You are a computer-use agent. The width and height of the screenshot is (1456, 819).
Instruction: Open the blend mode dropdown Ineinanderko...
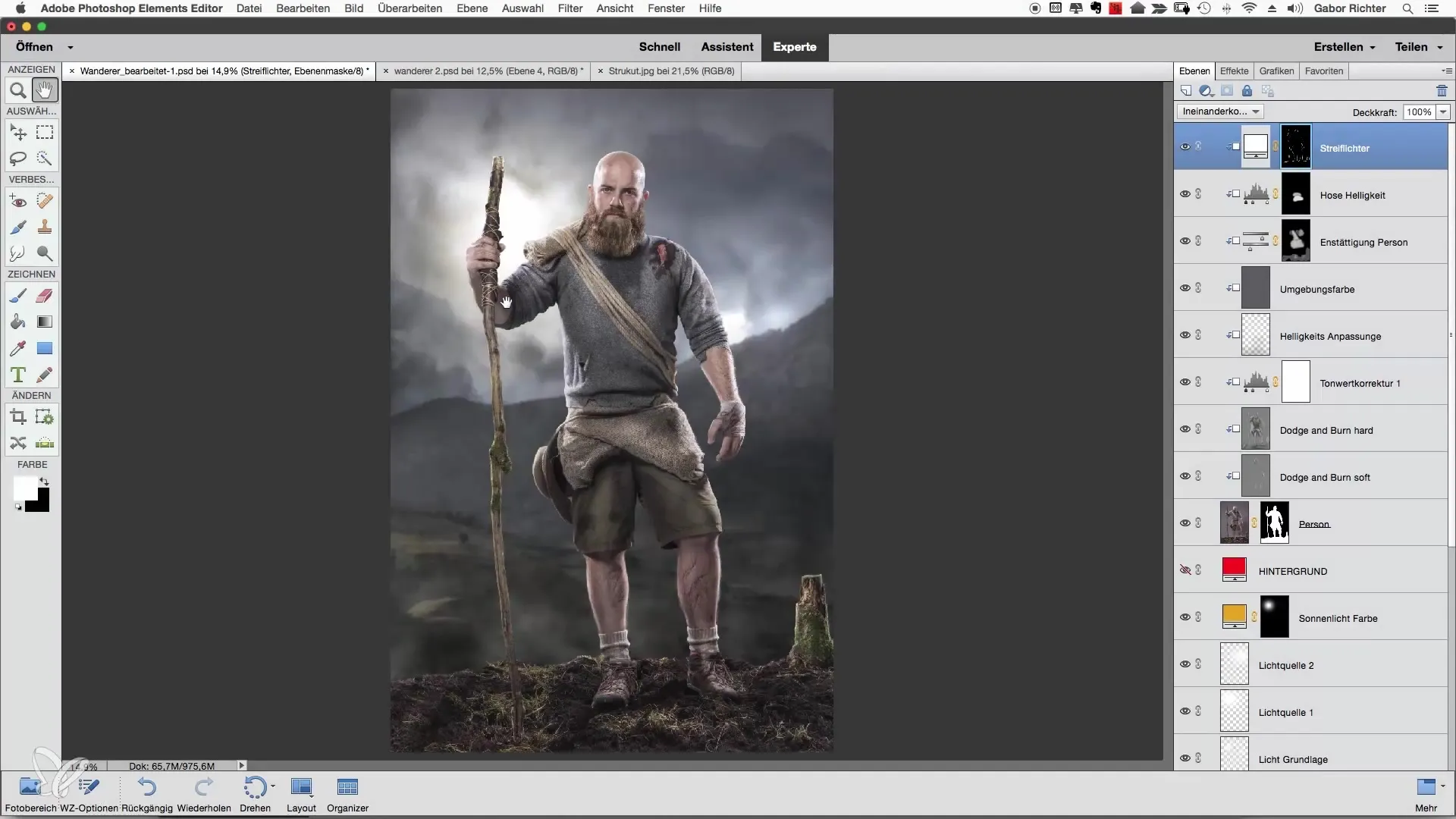1220,111
